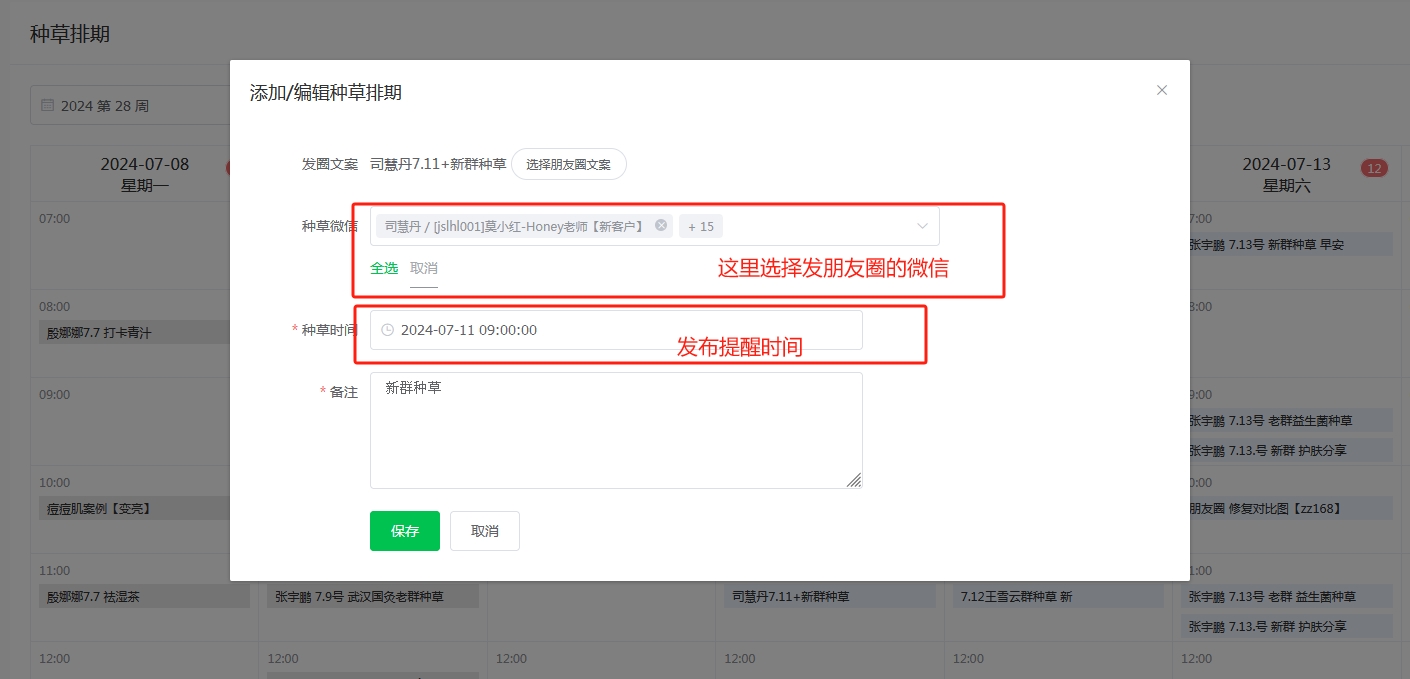Select the 司慧丹 / [jslhl001]莫小红-Honey老师 tag text
Viewport: 1410px width, 679px height.
coord(514,226)
